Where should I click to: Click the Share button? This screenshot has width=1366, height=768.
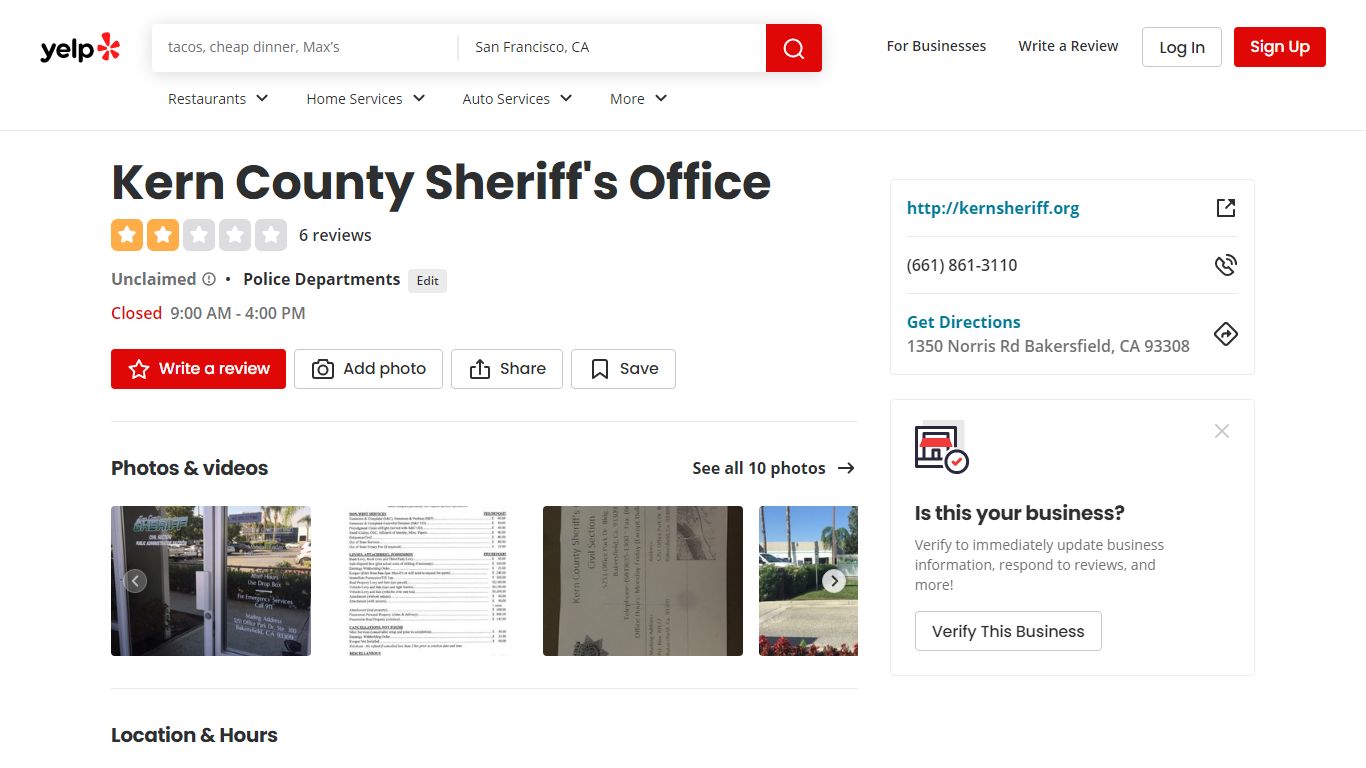pyautogui.click(x=507, y=369)
